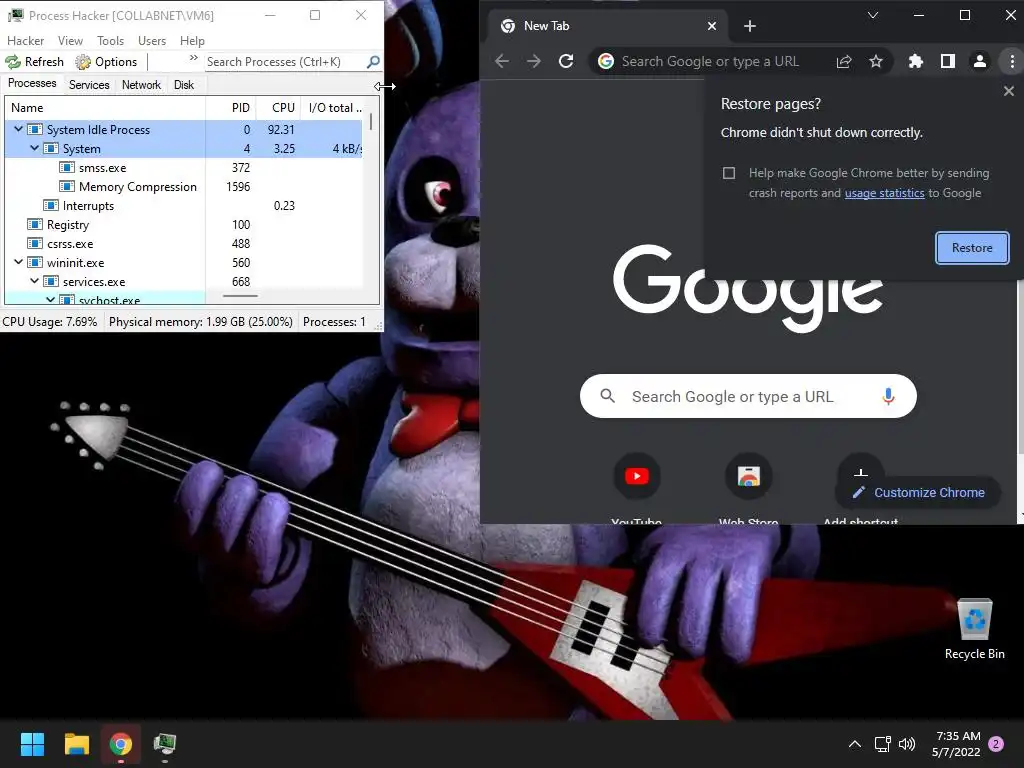Dismiss the Restore pages popup

1008,91
